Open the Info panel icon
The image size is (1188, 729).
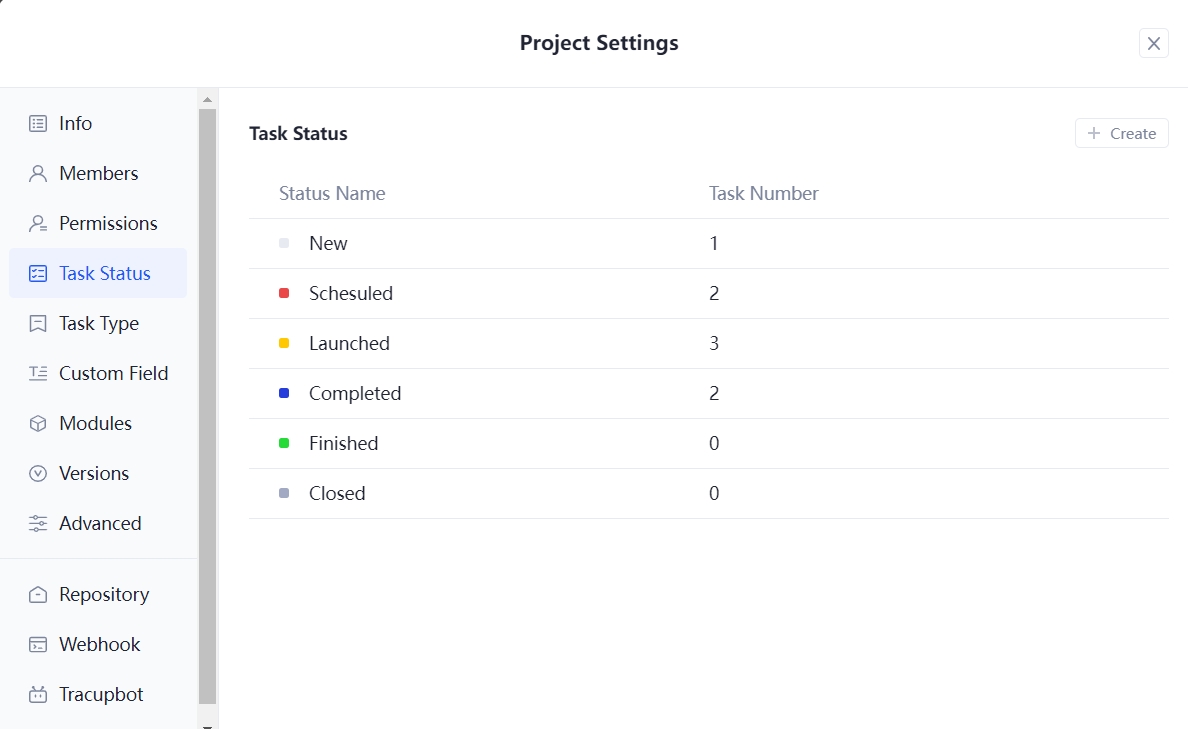[37, 123]
